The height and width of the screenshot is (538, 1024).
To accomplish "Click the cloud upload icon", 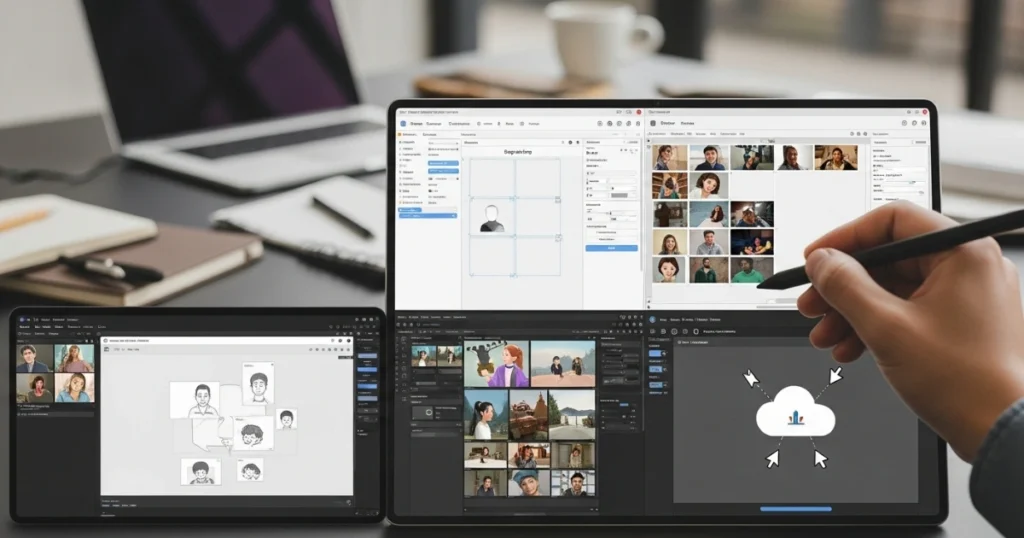I will (795, 413).
